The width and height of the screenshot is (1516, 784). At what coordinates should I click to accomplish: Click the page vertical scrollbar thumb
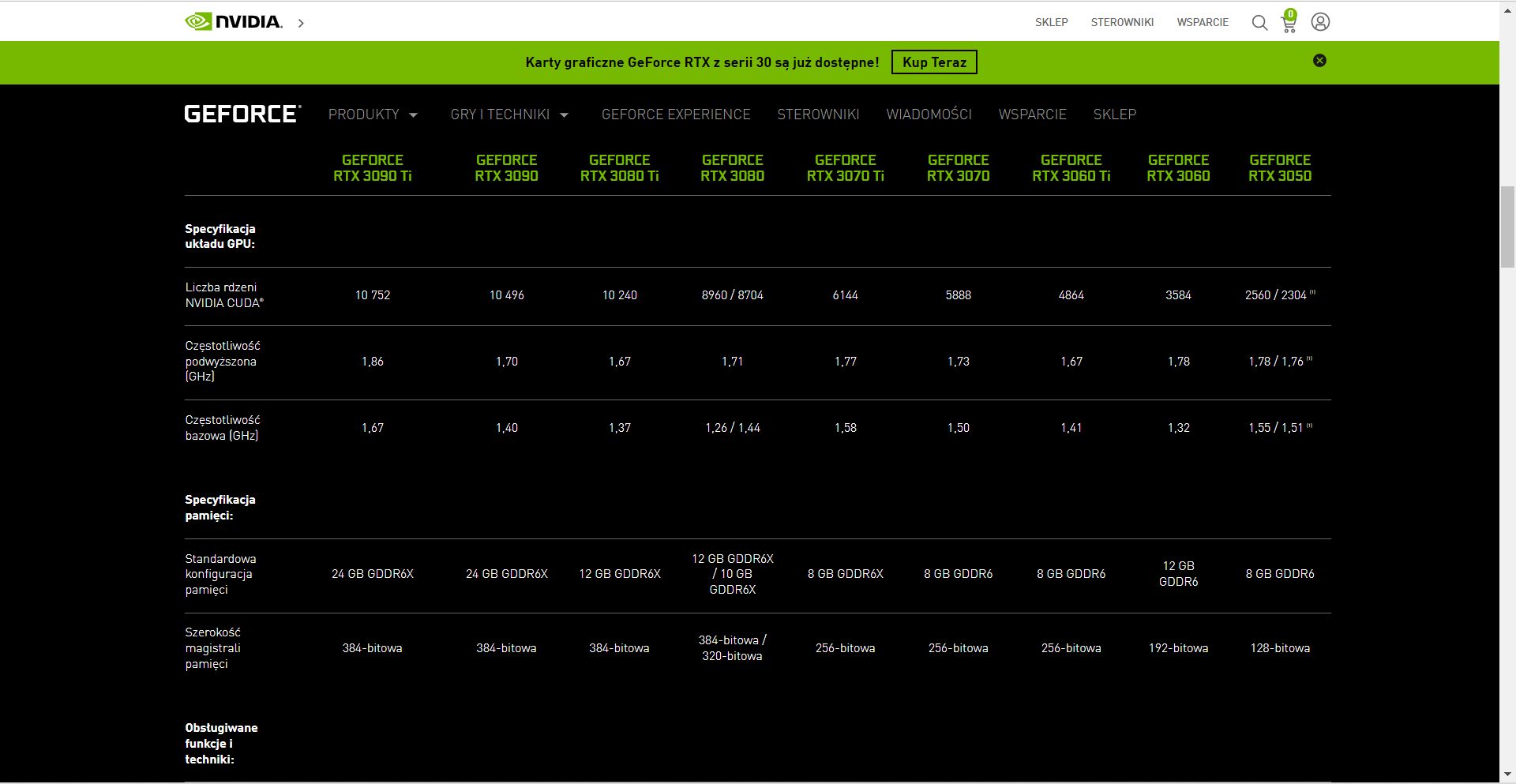point(1507,227)
